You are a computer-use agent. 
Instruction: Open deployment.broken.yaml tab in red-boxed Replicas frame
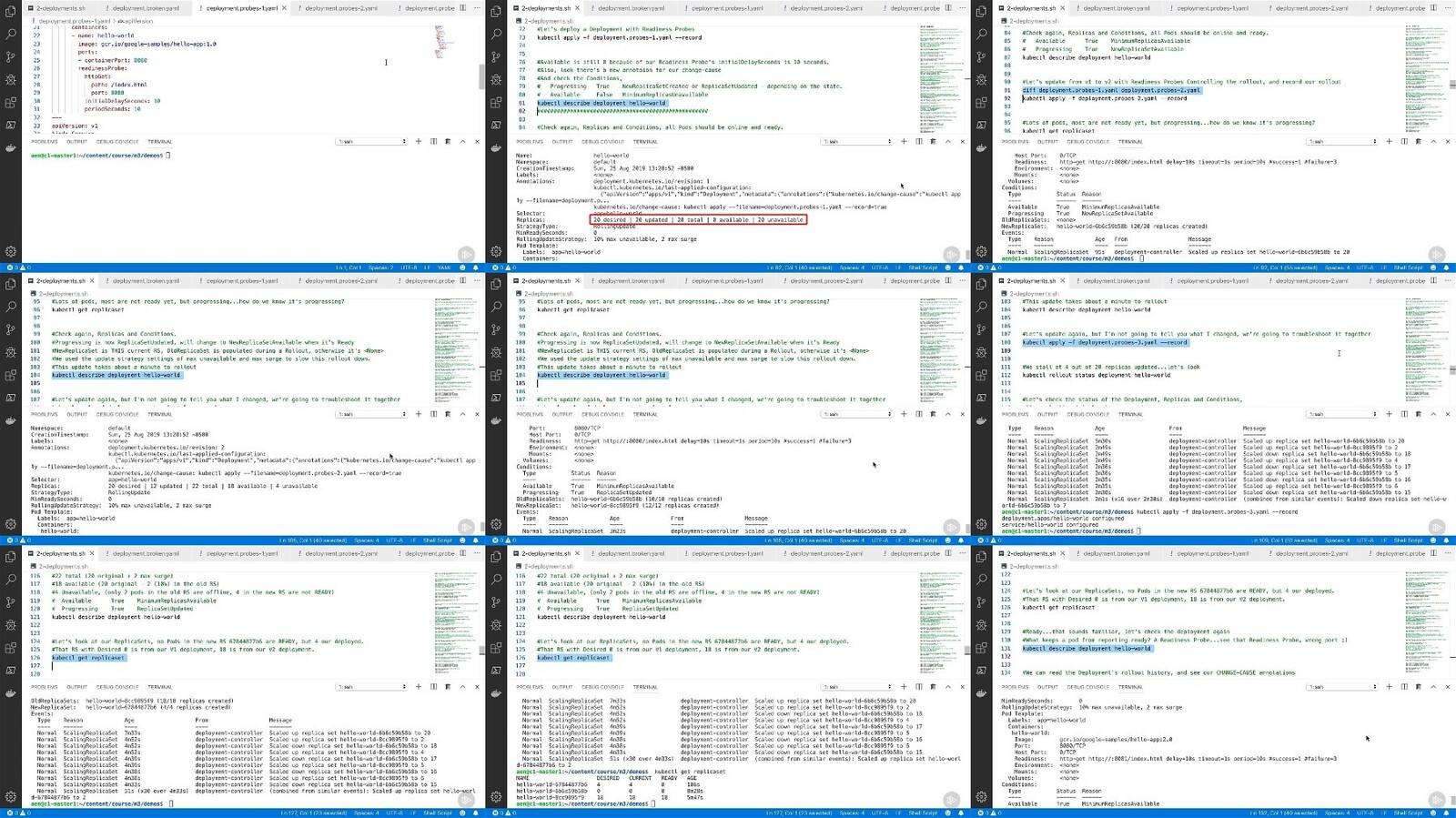point(632,7)
